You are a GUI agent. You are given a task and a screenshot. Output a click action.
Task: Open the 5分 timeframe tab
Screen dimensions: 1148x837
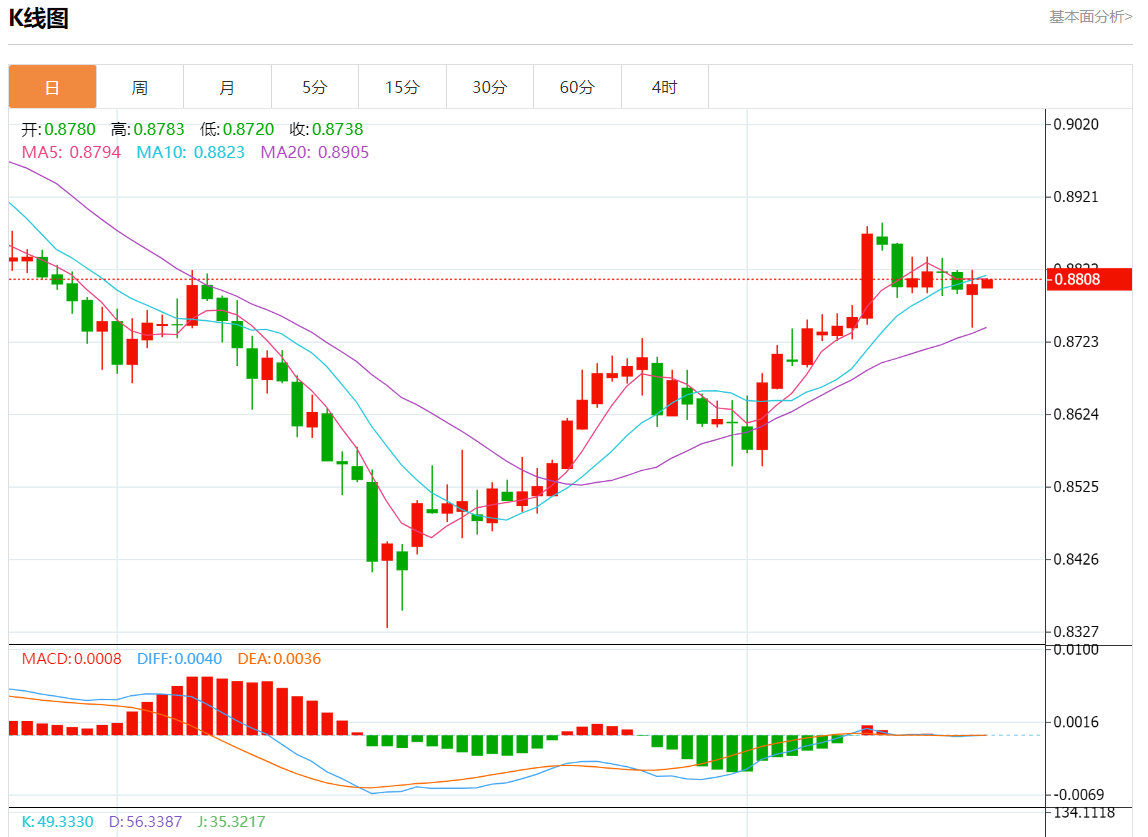[x=315, y=87]
